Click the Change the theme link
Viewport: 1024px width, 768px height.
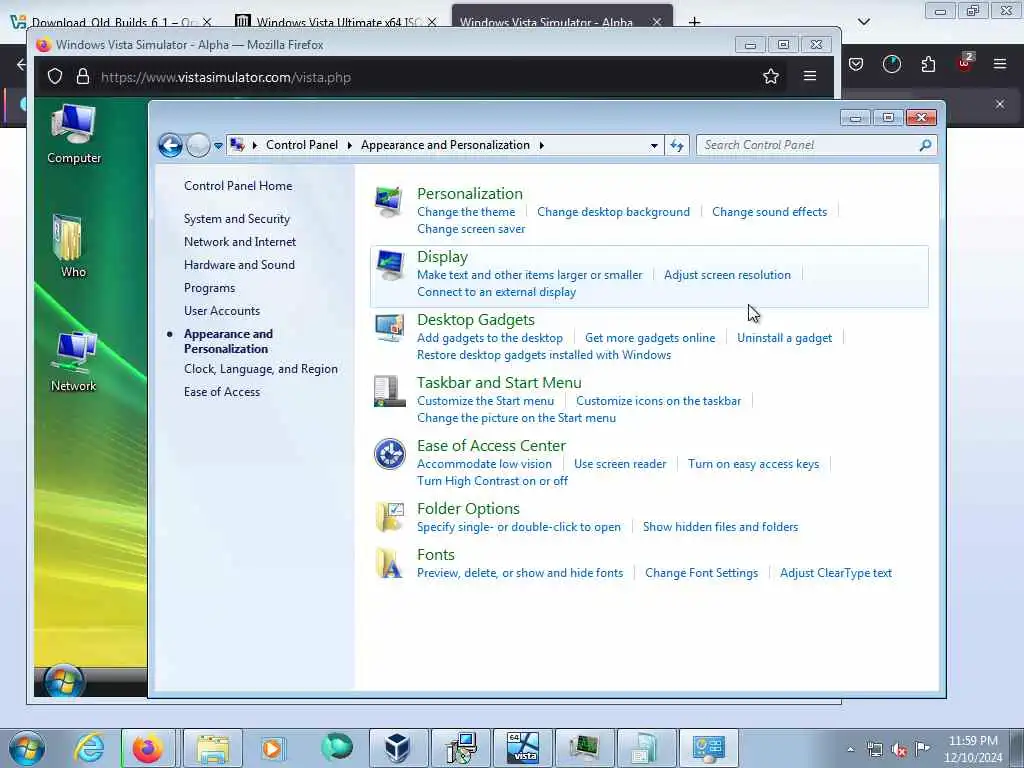coord(466,212)
